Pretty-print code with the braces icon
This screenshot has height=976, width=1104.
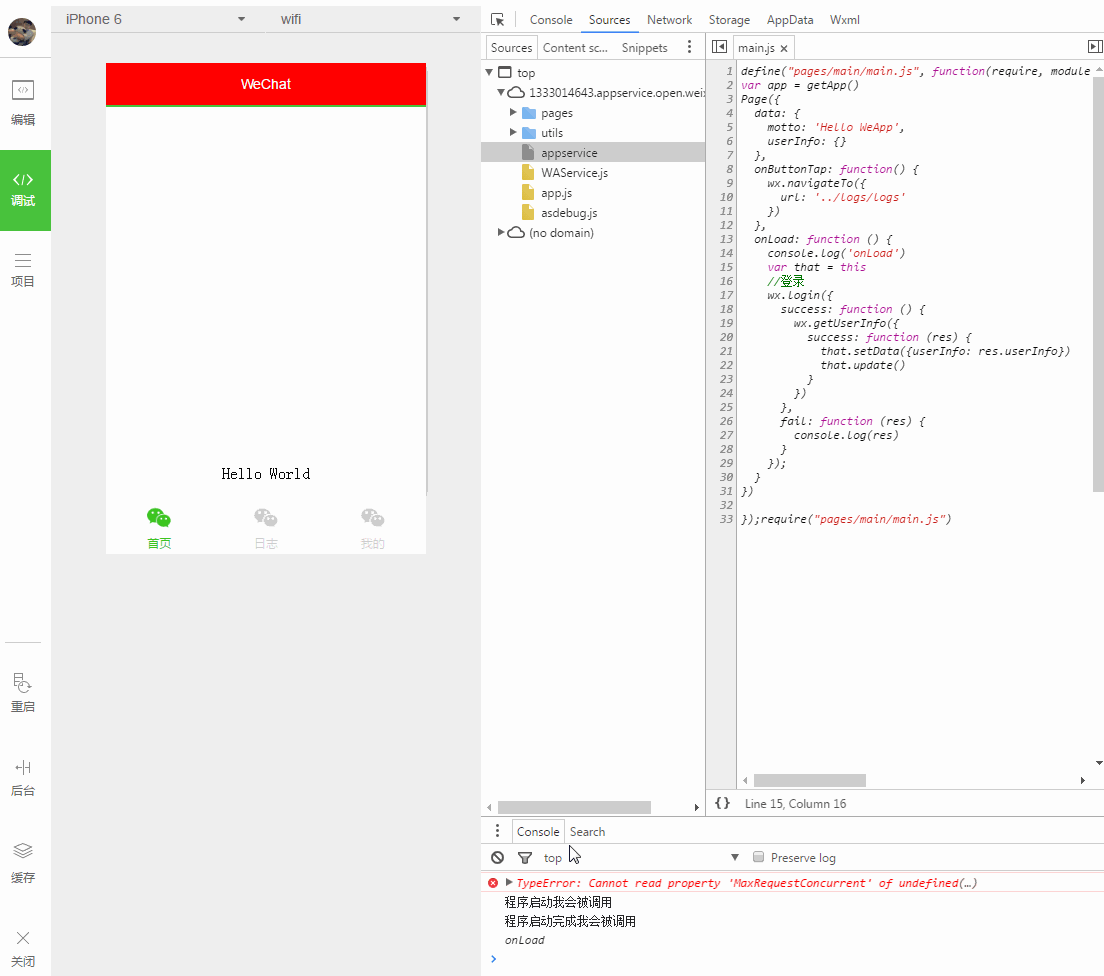pos(722,803)
